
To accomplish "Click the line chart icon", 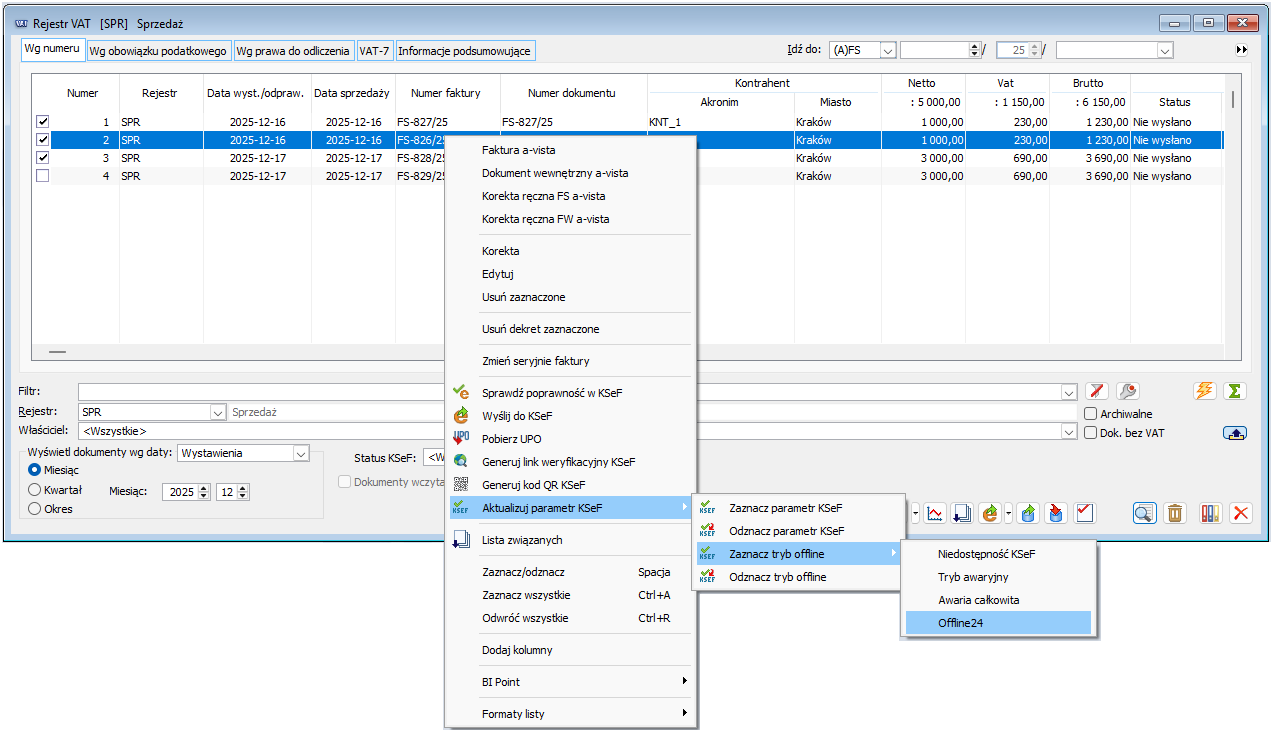I will [x=935, y=513].
